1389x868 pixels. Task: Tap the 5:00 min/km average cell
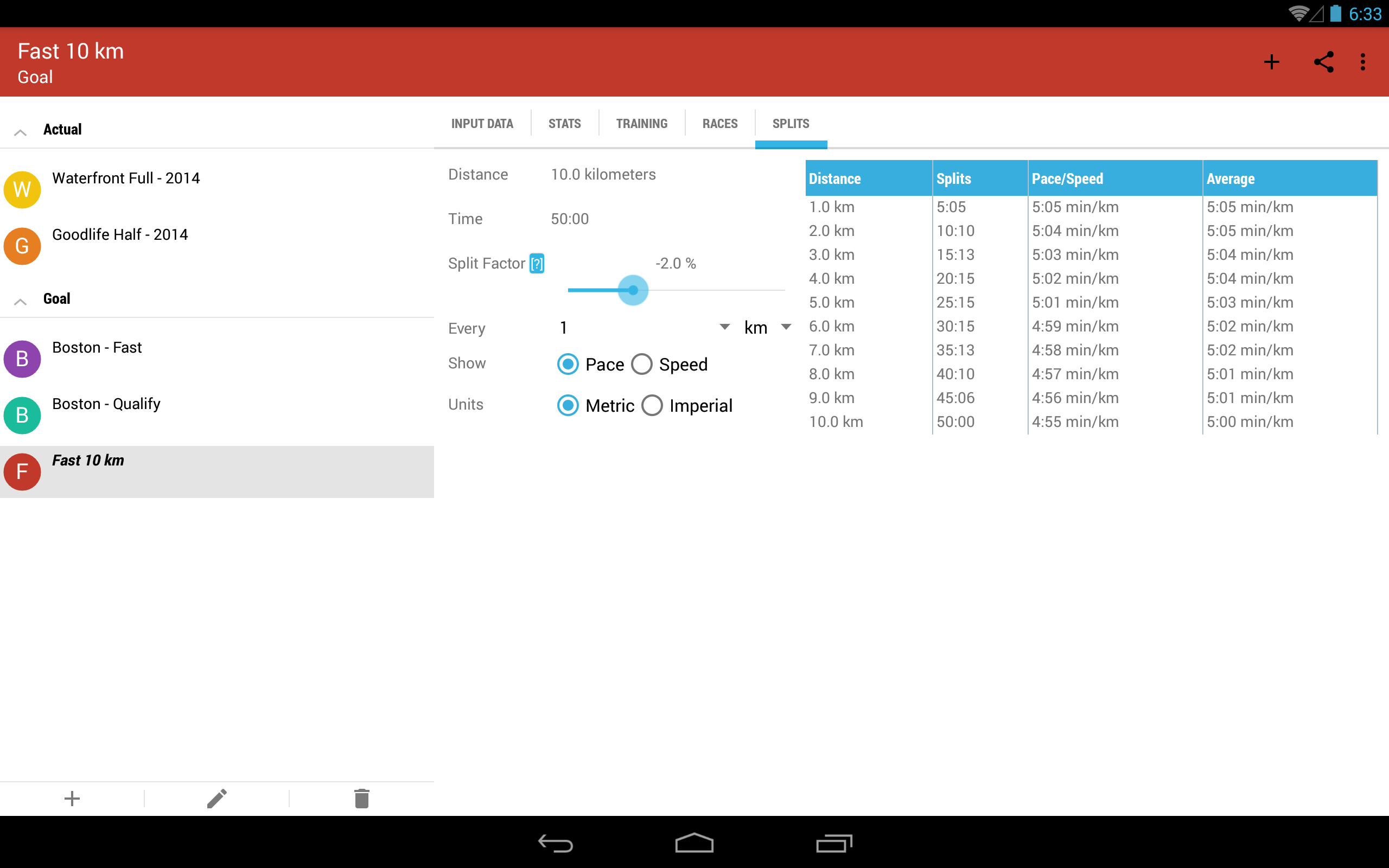(x=1250, y=422)
